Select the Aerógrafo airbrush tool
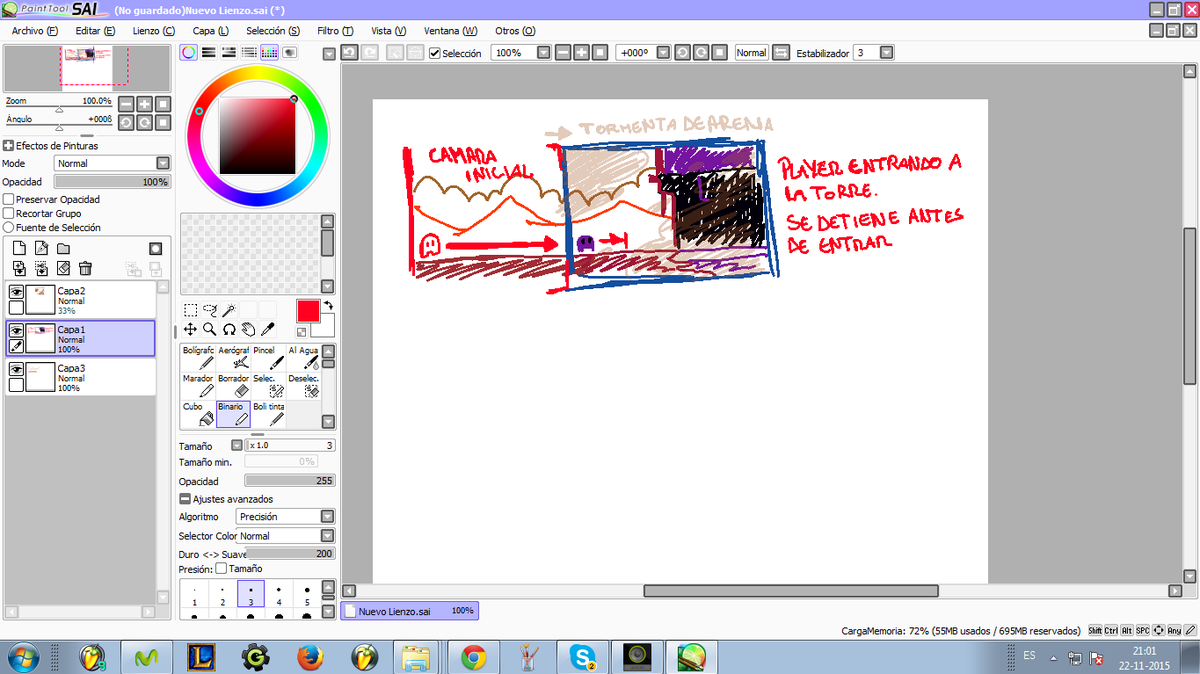Screen dimensions: 1200x674 [232, 357]
